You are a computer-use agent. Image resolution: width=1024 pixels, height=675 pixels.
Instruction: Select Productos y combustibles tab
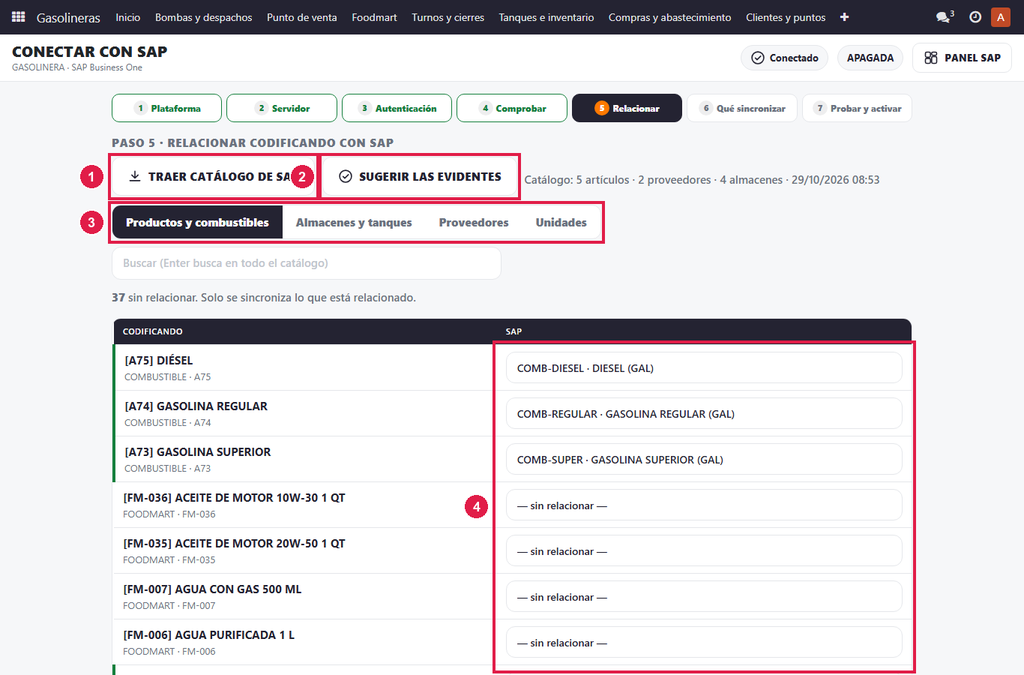[197, 223]
